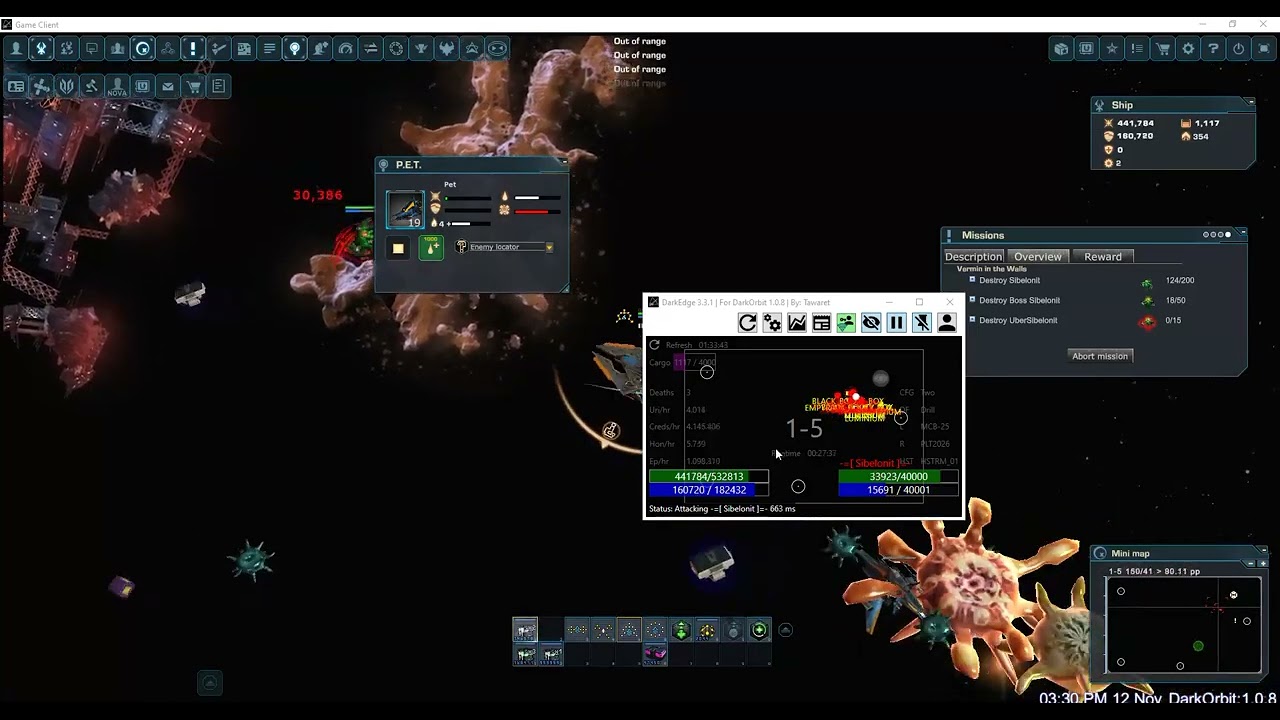Select first slot in bottom action bar
Image resolution: width=1280 pixels, height=720 pixels.
click(x=525, y=629)
